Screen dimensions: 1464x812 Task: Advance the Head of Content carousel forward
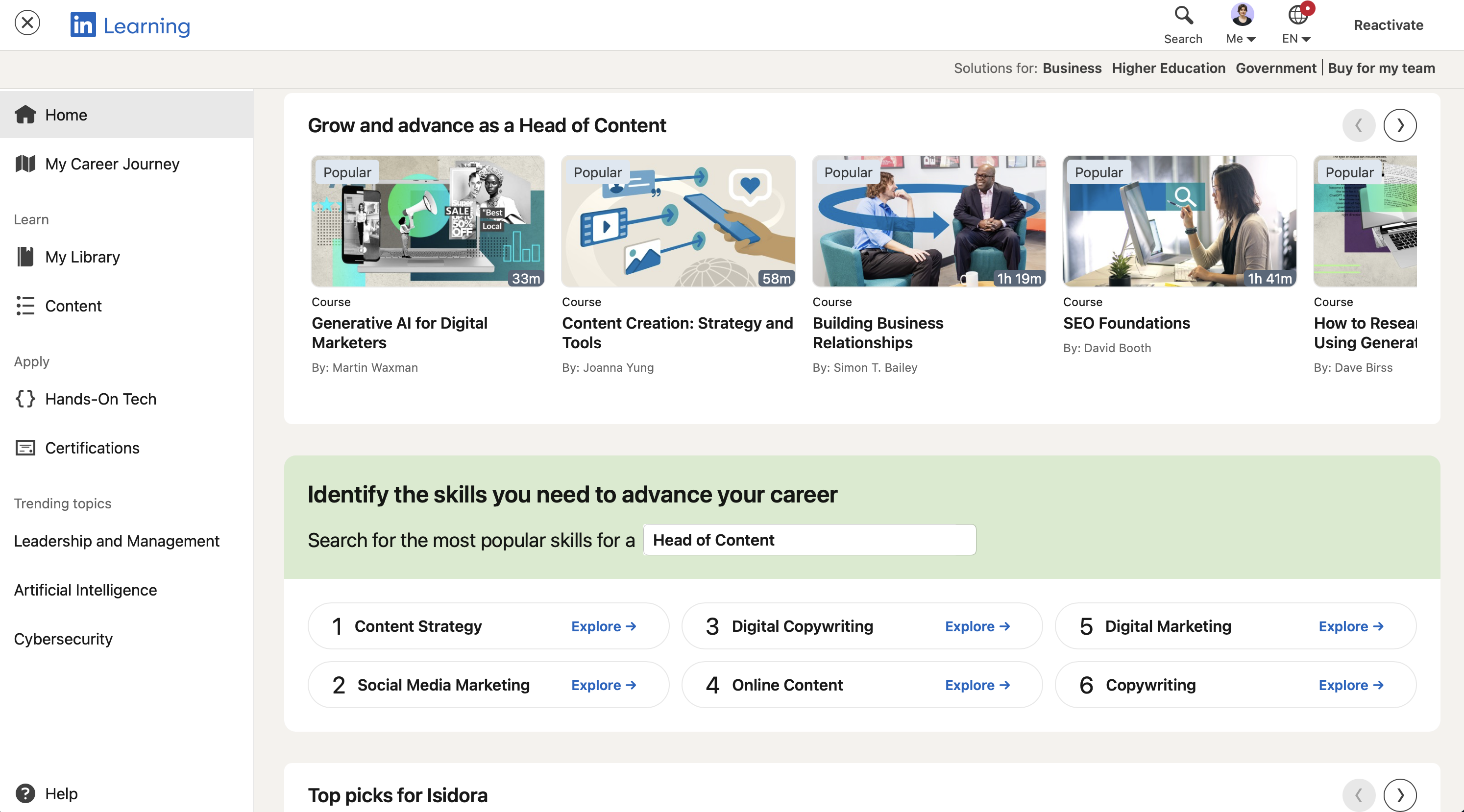click(x=1400, y=125)
